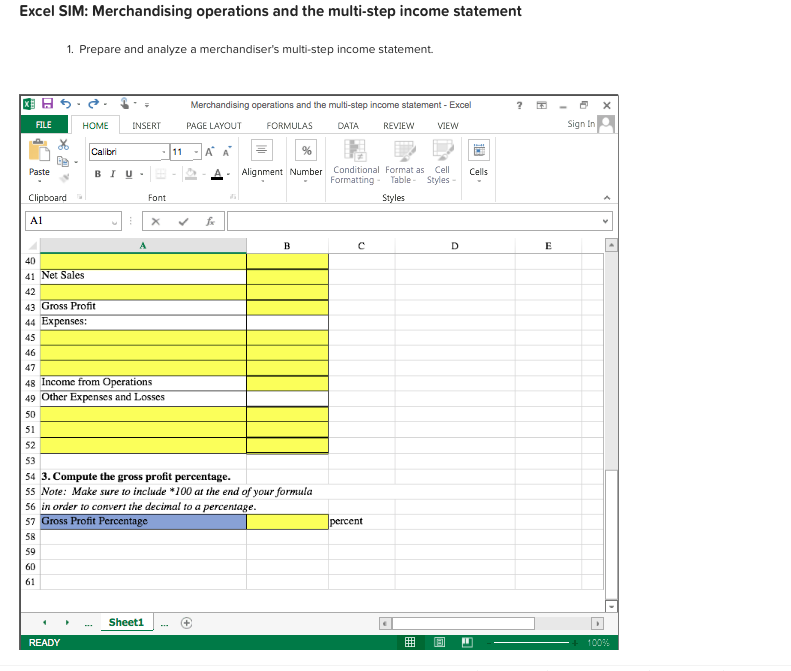The width and height of the screenshot is (791, 671).
Task: Switch to VIEW tab
Action: coord(448,126)
